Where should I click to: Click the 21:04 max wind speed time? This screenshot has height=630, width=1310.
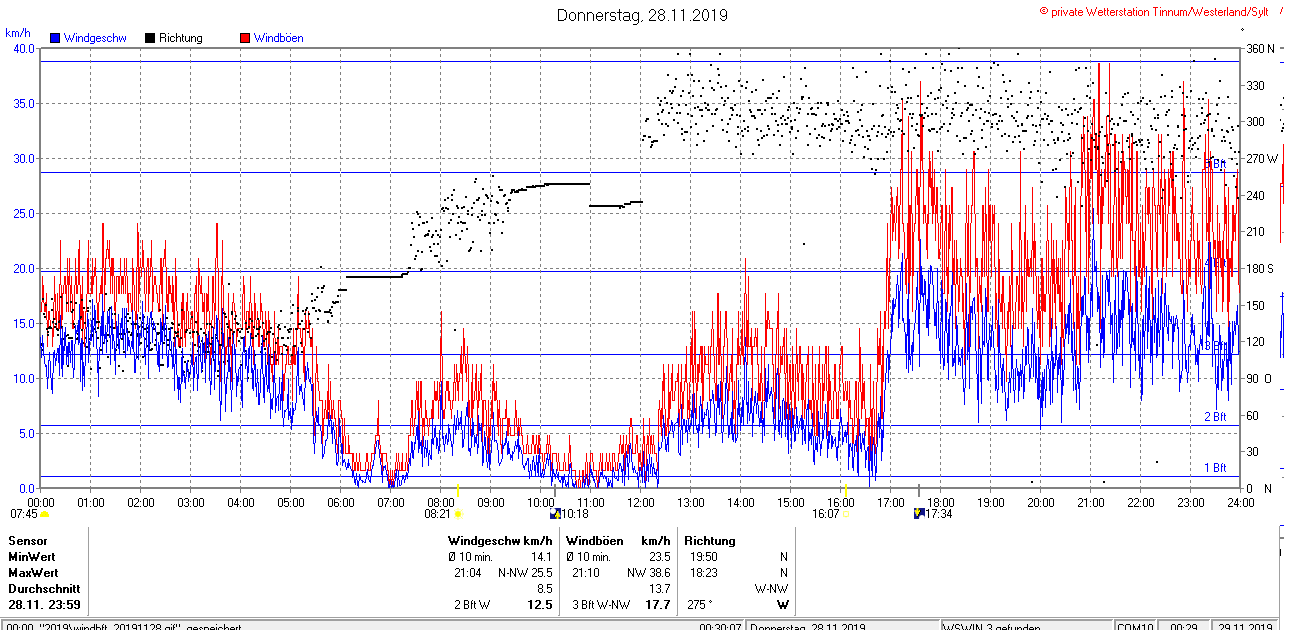[468, 573]
